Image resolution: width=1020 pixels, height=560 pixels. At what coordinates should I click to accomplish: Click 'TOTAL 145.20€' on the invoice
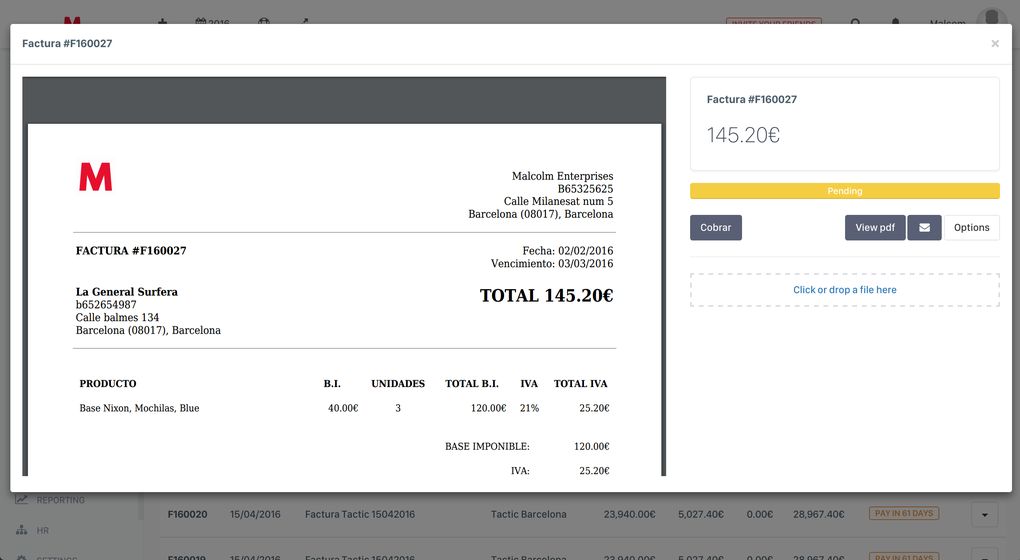[x=546, y=296]
